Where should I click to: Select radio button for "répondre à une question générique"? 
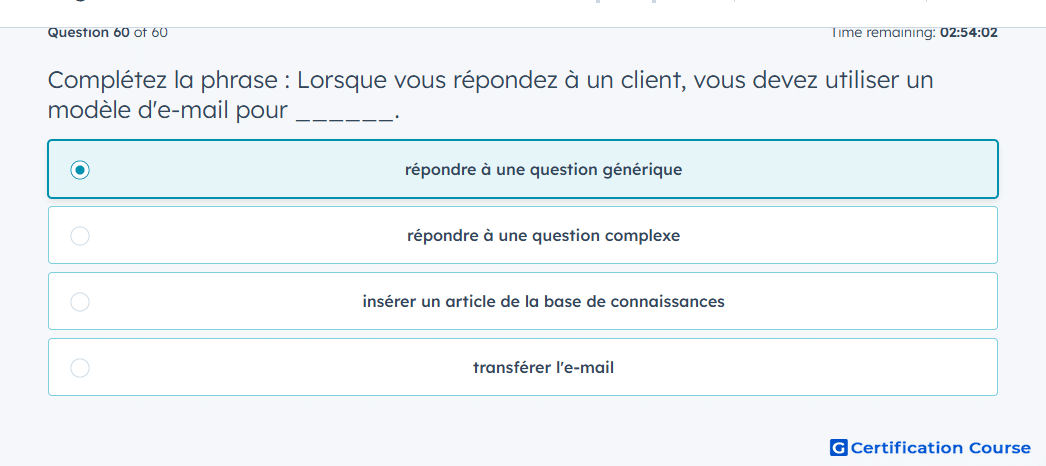click(x=80, y=170)
